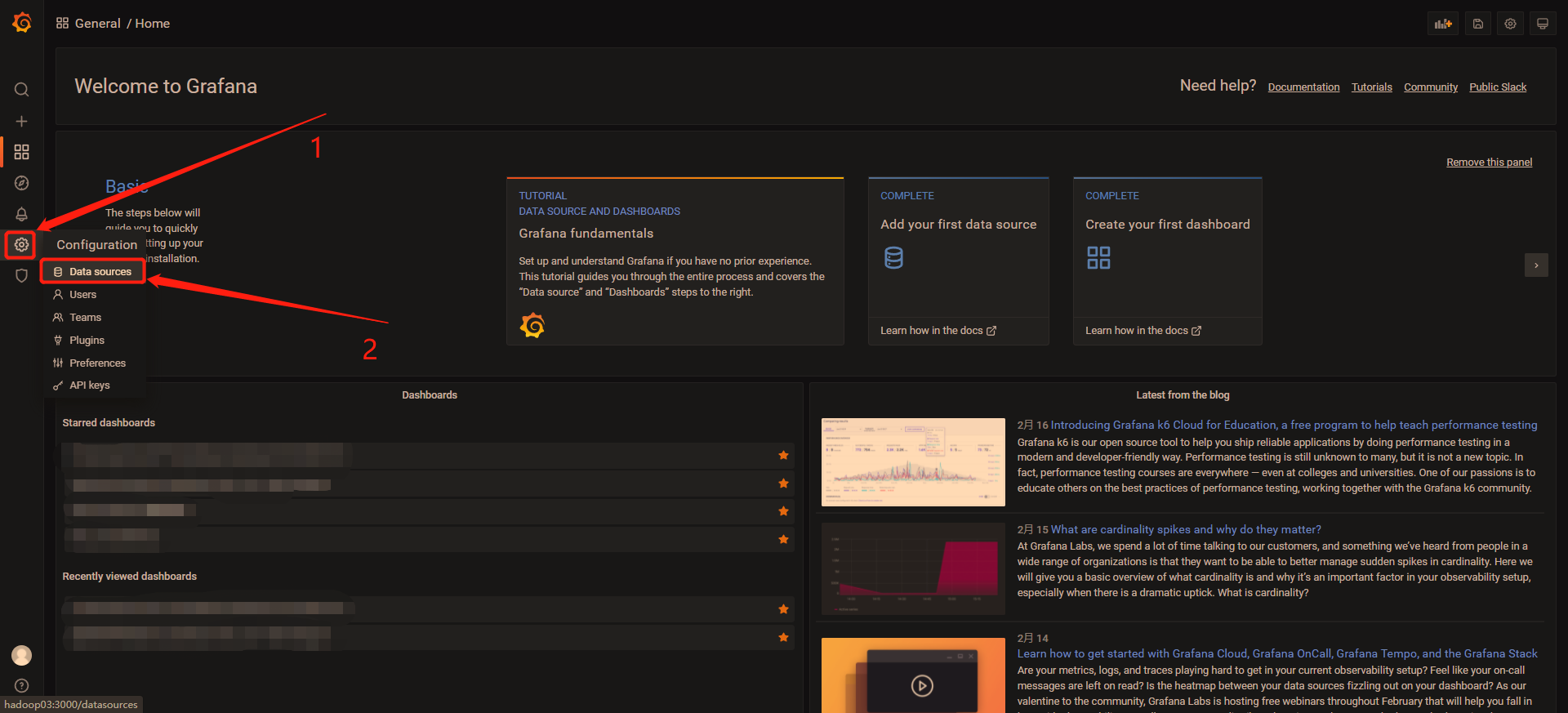Click the grid icon beside General breadcrumb

click(62, 23)
